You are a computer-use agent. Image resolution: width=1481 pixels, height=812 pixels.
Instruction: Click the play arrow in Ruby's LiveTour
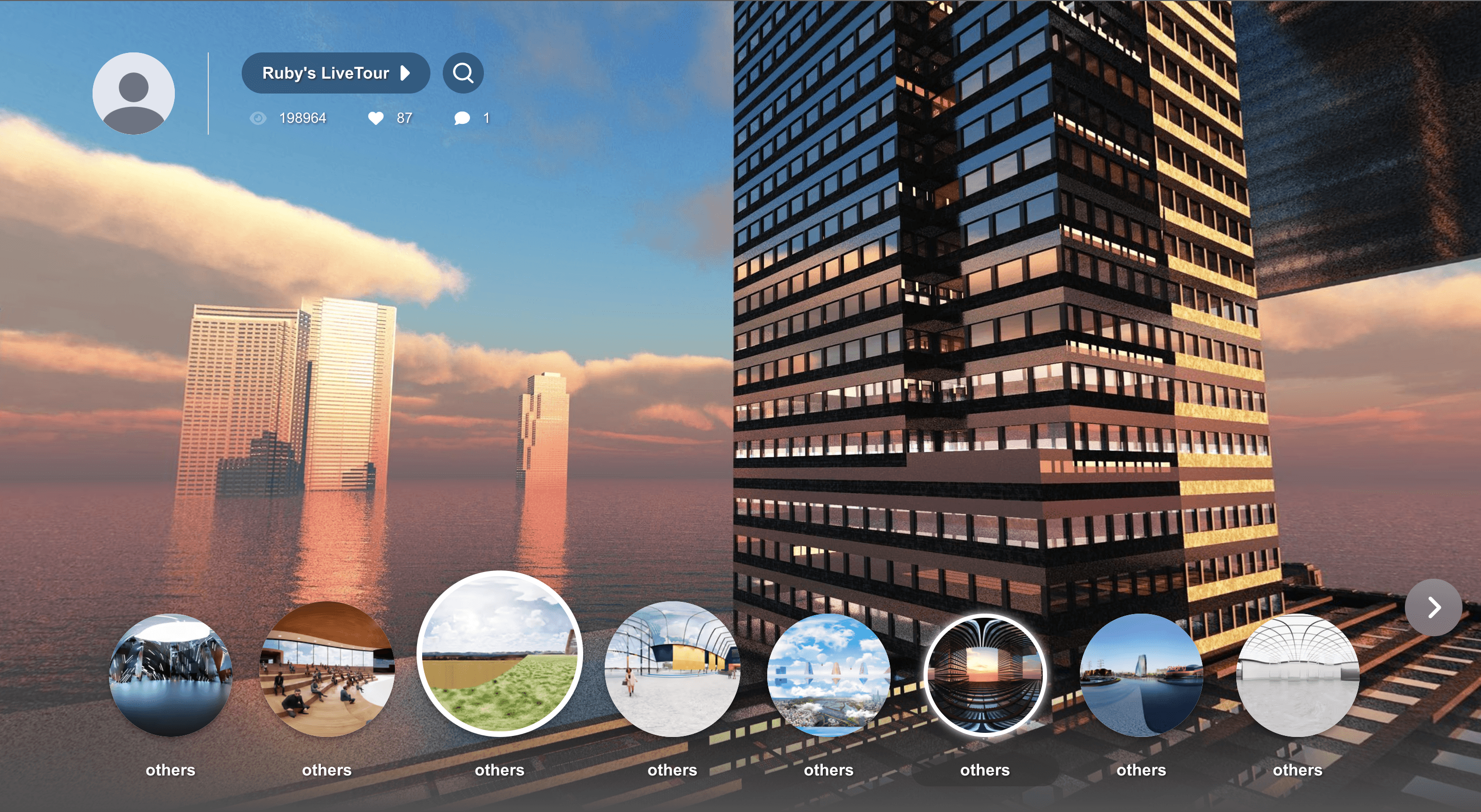405,73
